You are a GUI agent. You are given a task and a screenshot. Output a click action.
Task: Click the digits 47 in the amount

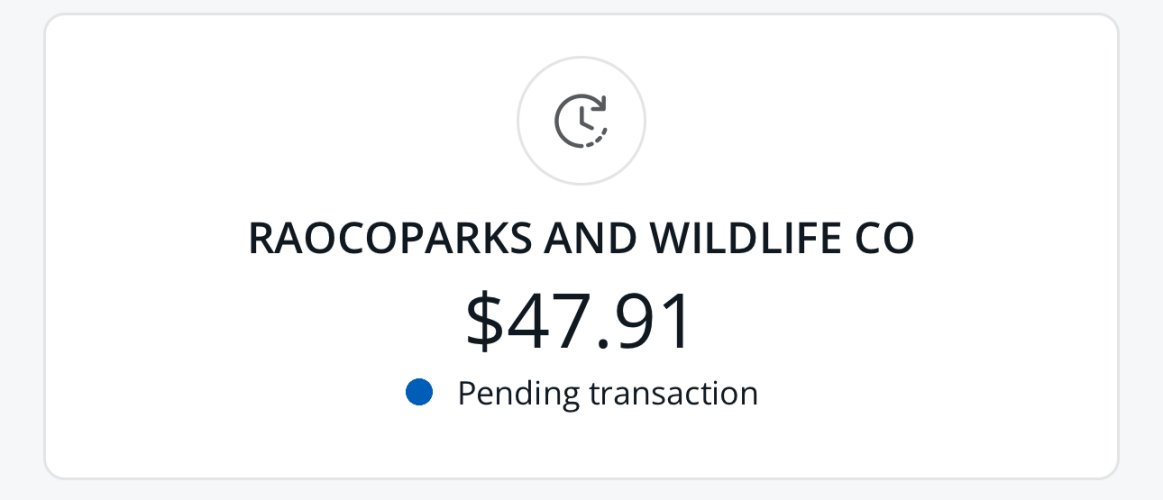point(547,322)
